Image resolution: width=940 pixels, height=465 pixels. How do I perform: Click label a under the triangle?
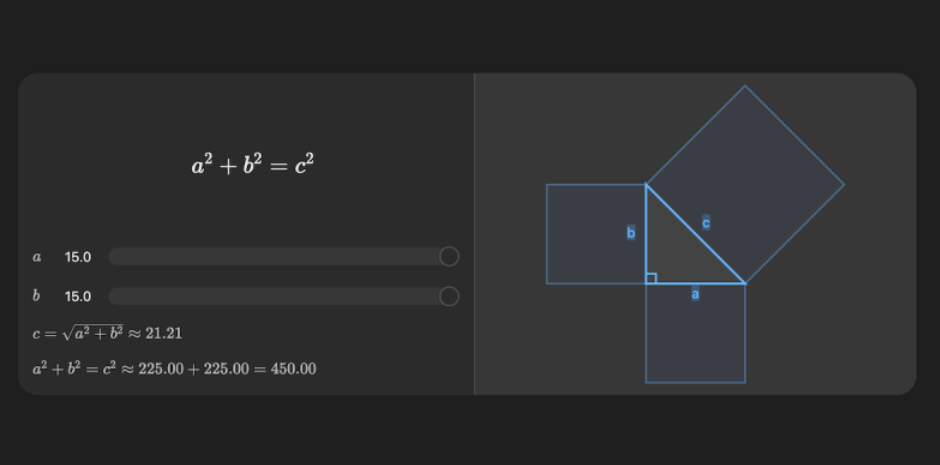tap(695, 295)
